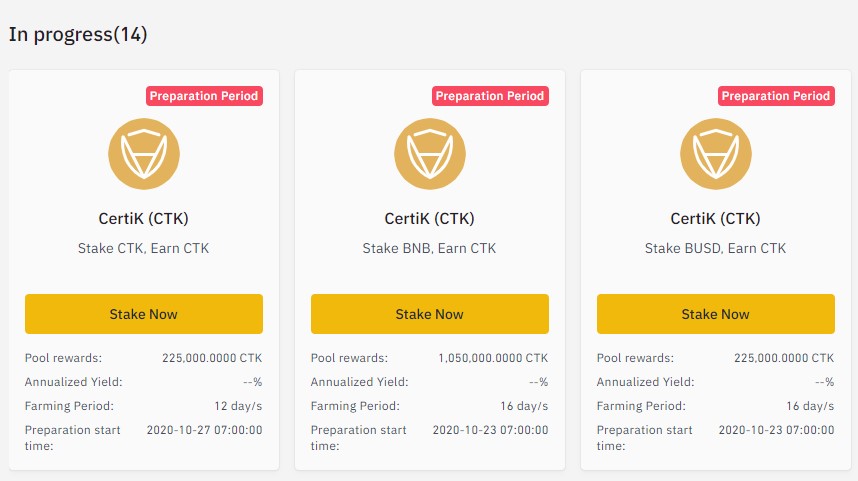858x481 pixels.
Task: Click Preparation Period badge on the Stake BNB card
Action: (x=490, y=96)
